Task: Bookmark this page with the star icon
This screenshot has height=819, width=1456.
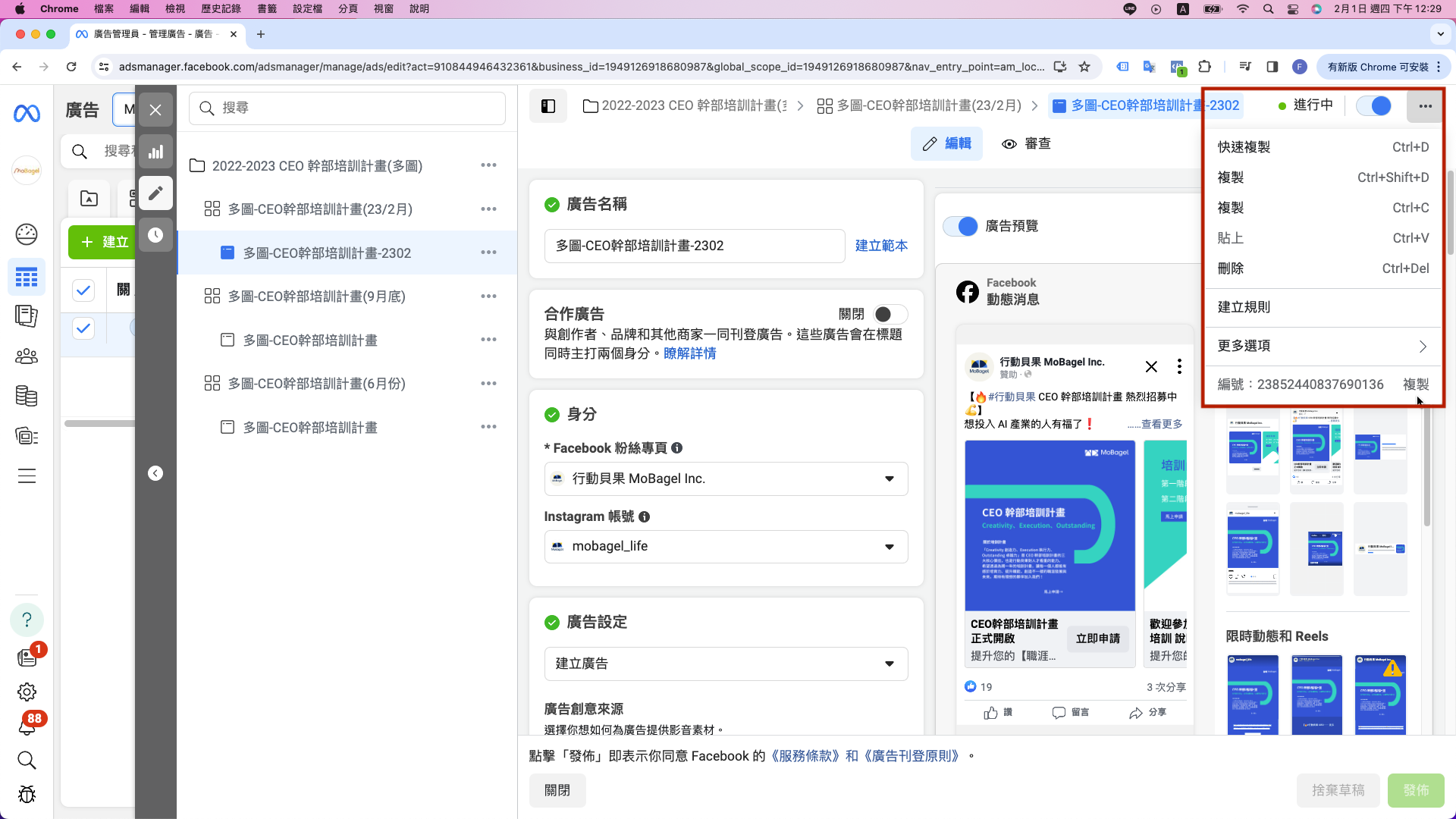Action: tap(1084, 67)
